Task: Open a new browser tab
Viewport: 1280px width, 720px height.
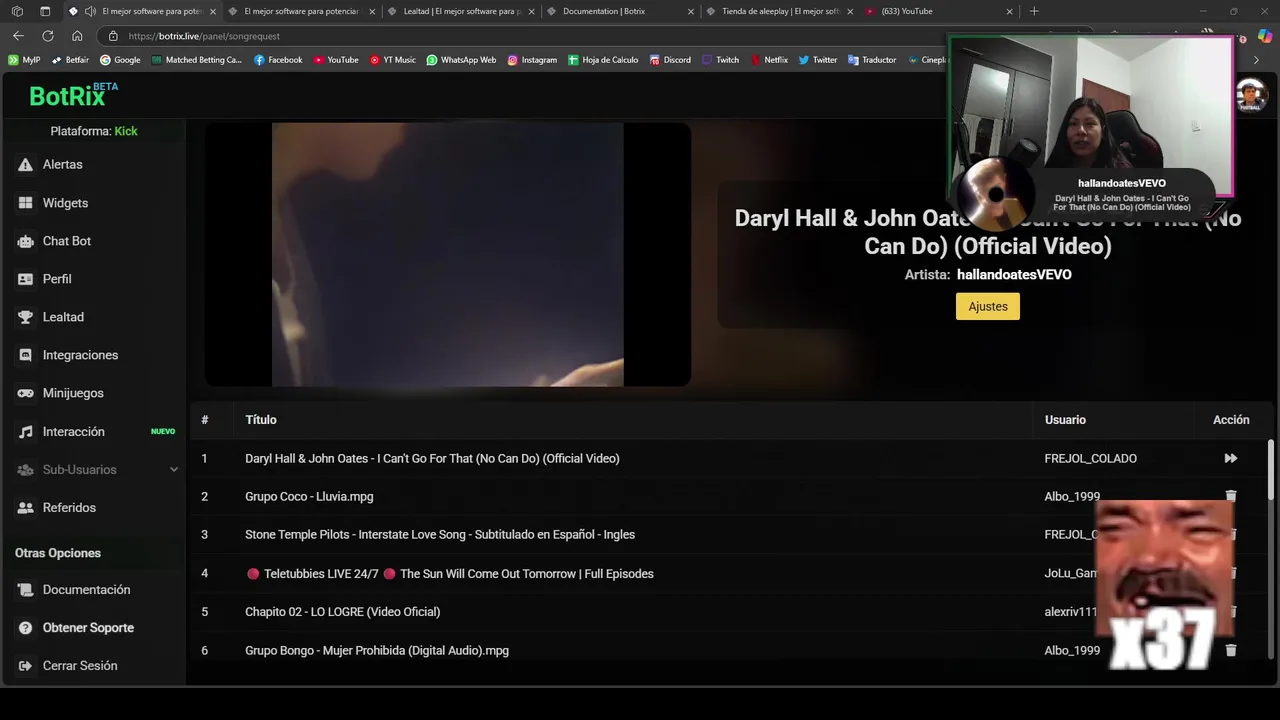Action: [1034, 11]
